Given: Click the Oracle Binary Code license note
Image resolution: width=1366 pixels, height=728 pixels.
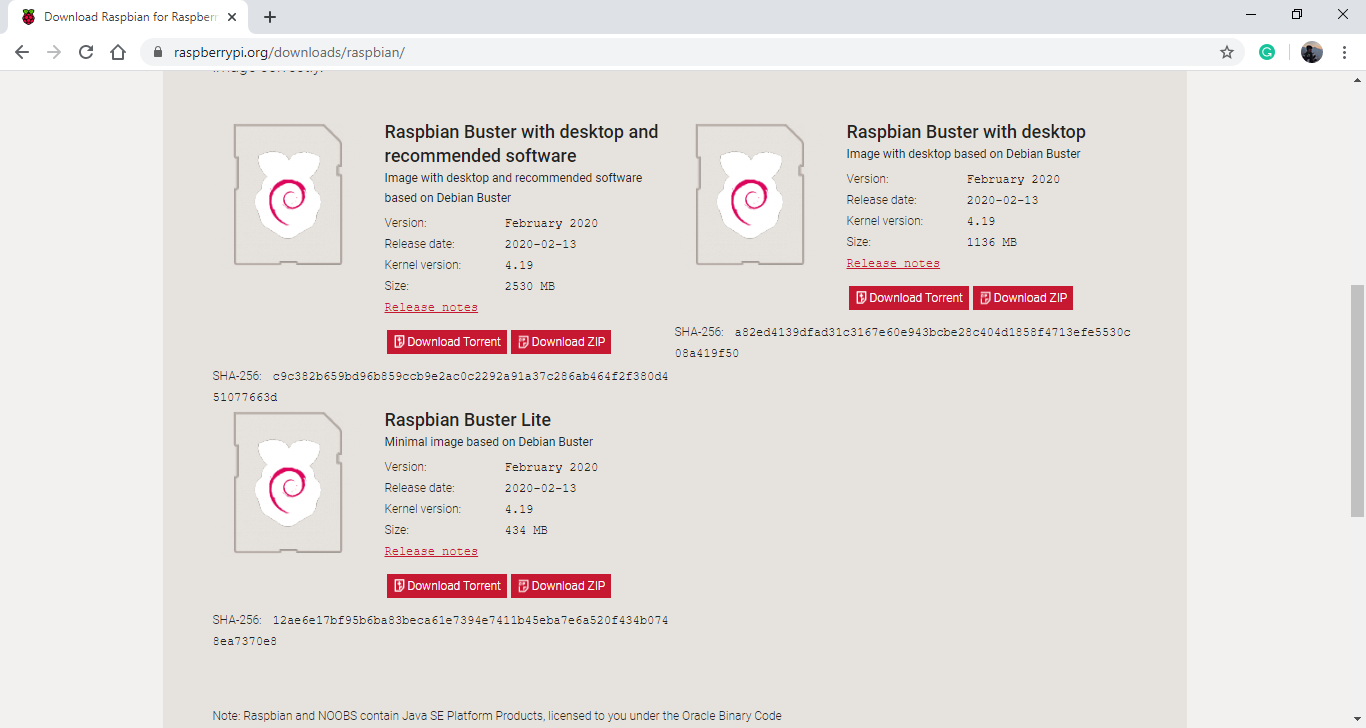Looking at the screenshot, I should [497, 716].
